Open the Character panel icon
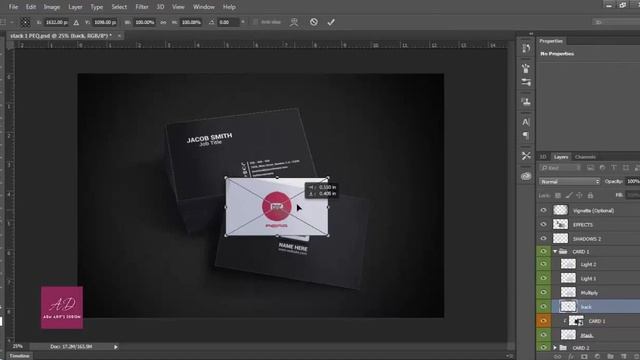The height and width of the screenshot is (360, 640). (x=526, y=122)
